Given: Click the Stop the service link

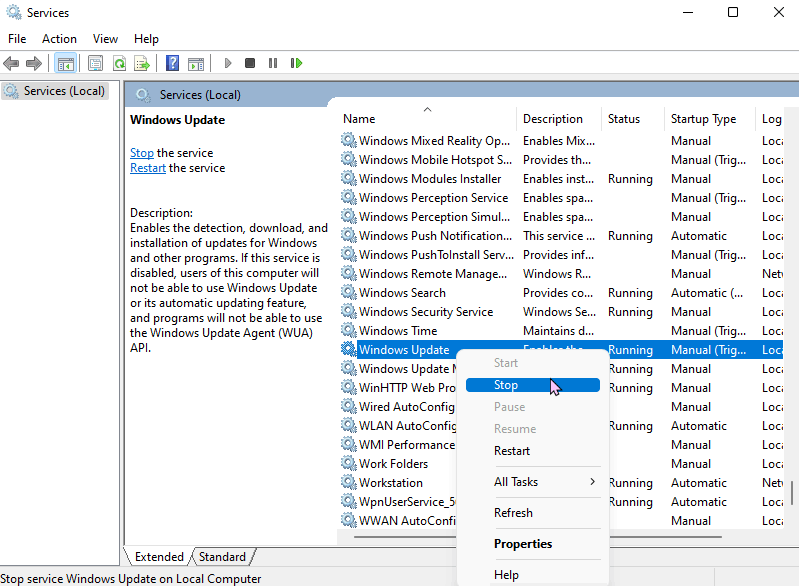Looking at the screenshot, I should point(142,153).
